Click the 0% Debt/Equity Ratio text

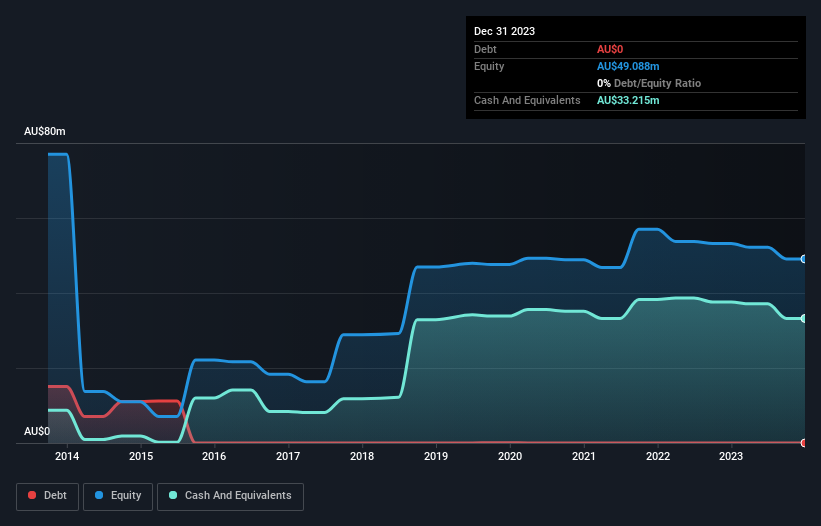649,83
